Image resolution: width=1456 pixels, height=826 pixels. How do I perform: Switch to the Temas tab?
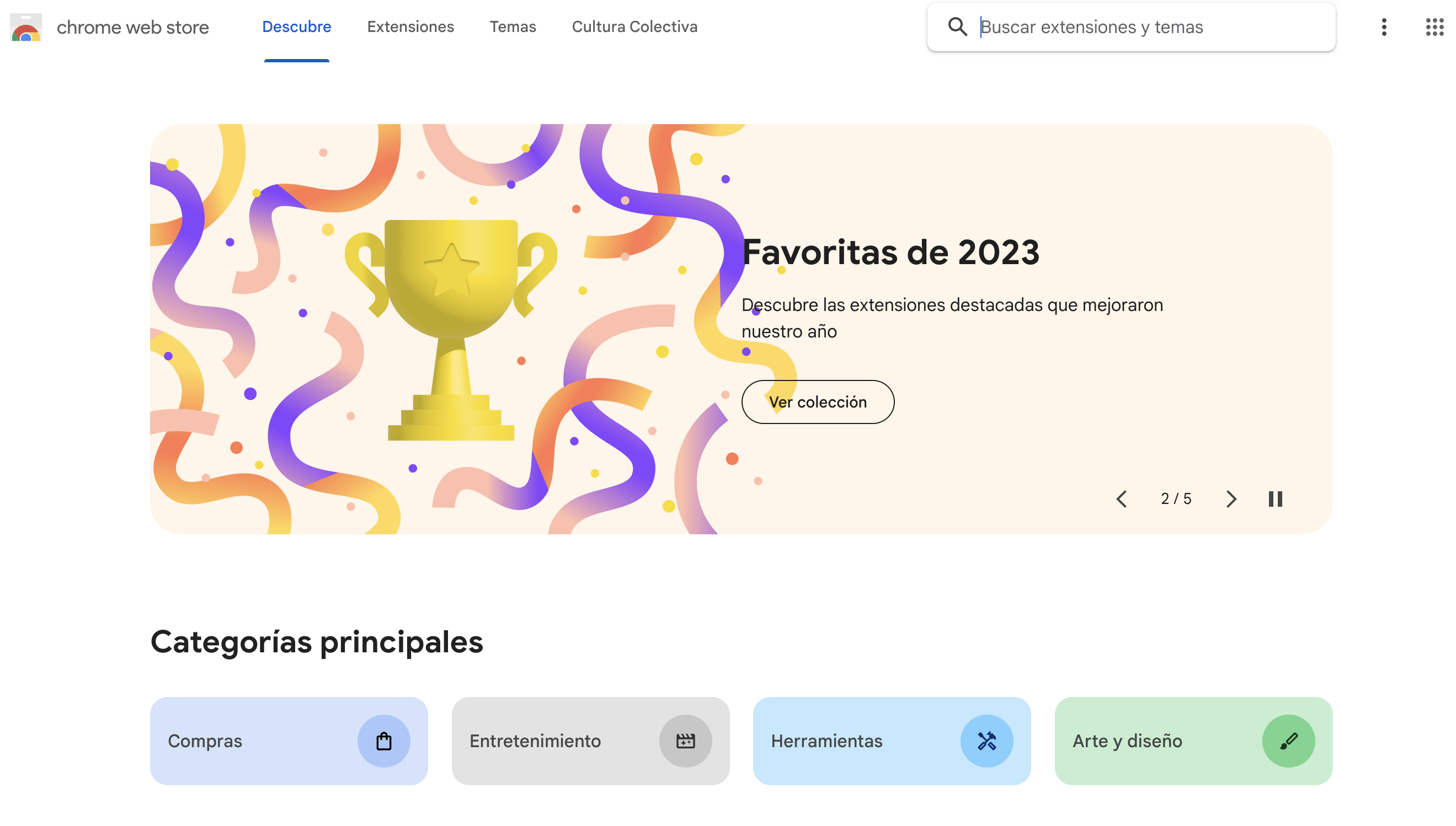(x=513, y=26)
